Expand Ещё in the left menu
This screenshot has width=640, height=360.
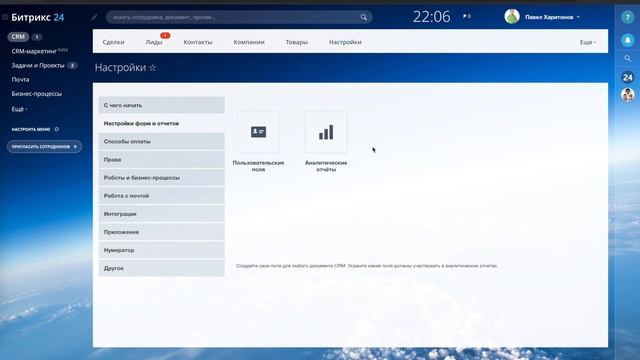20,109
